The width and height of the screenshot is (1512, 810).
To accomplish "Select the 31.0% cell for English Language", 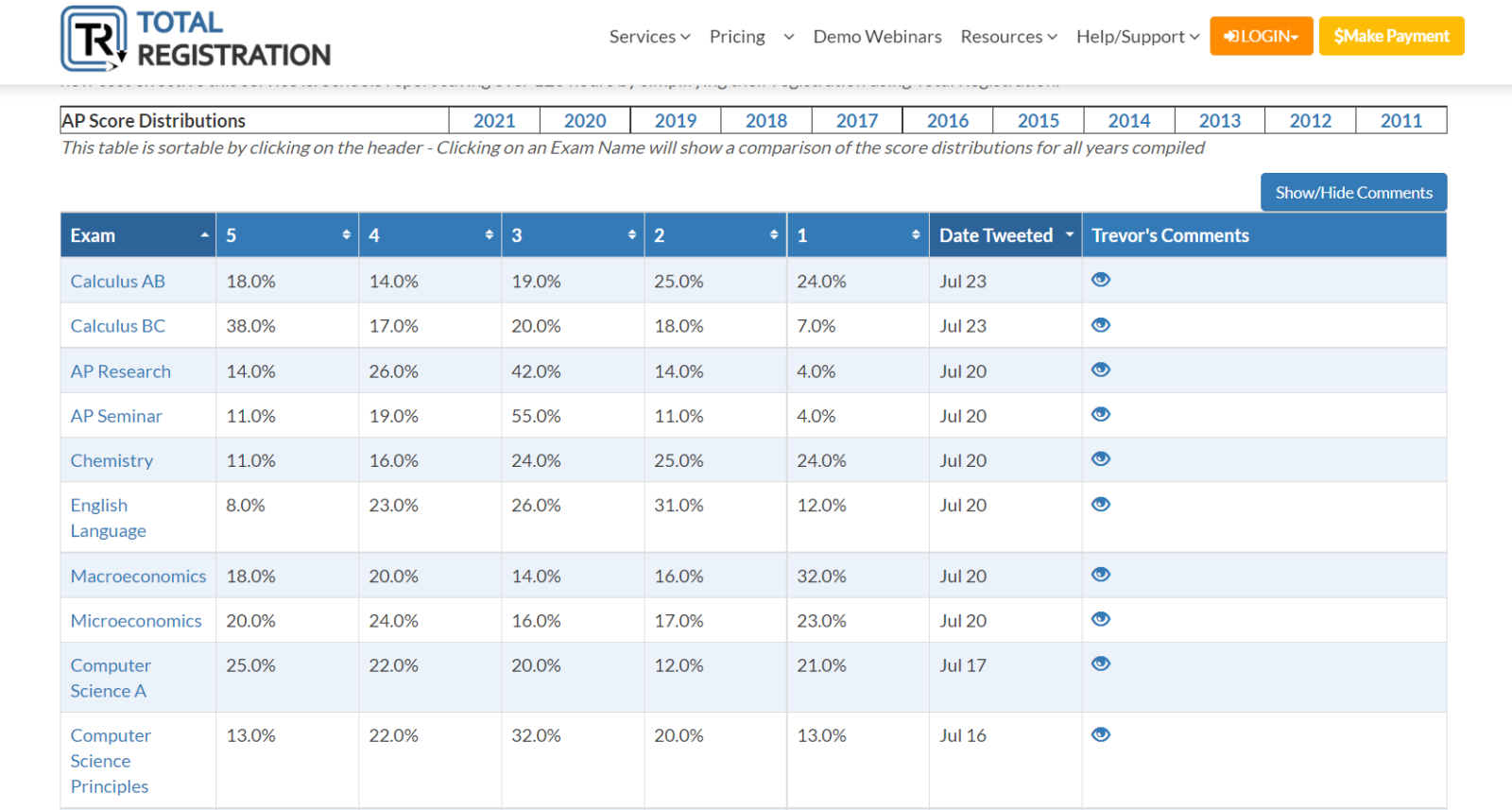I will point(715,518).
